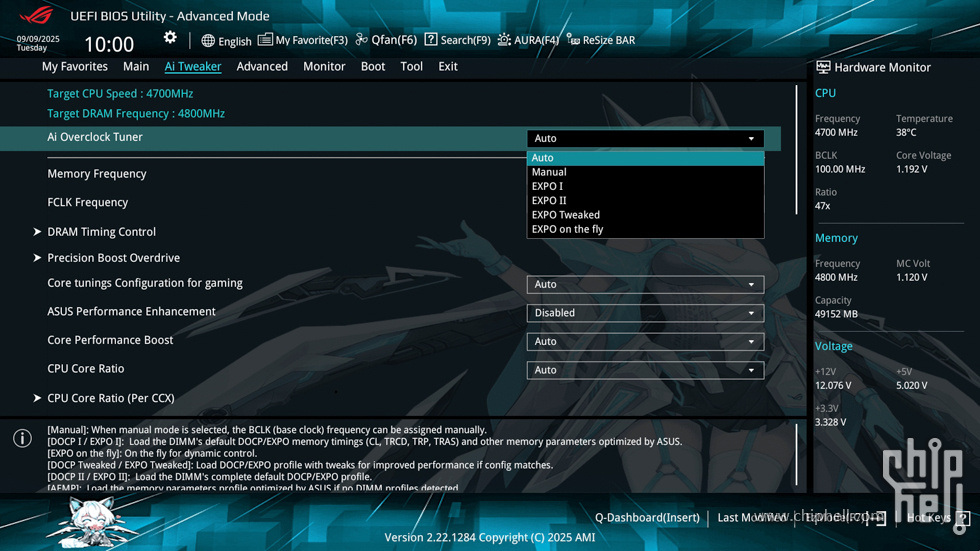
Task: Open the Advanced tab
Action: click(262, 66)
